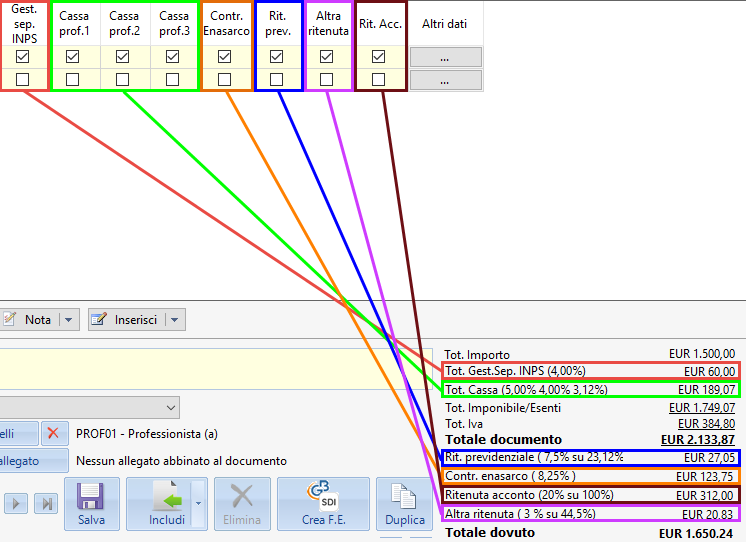Click PROF01 - Professionista (a) text

147,434
